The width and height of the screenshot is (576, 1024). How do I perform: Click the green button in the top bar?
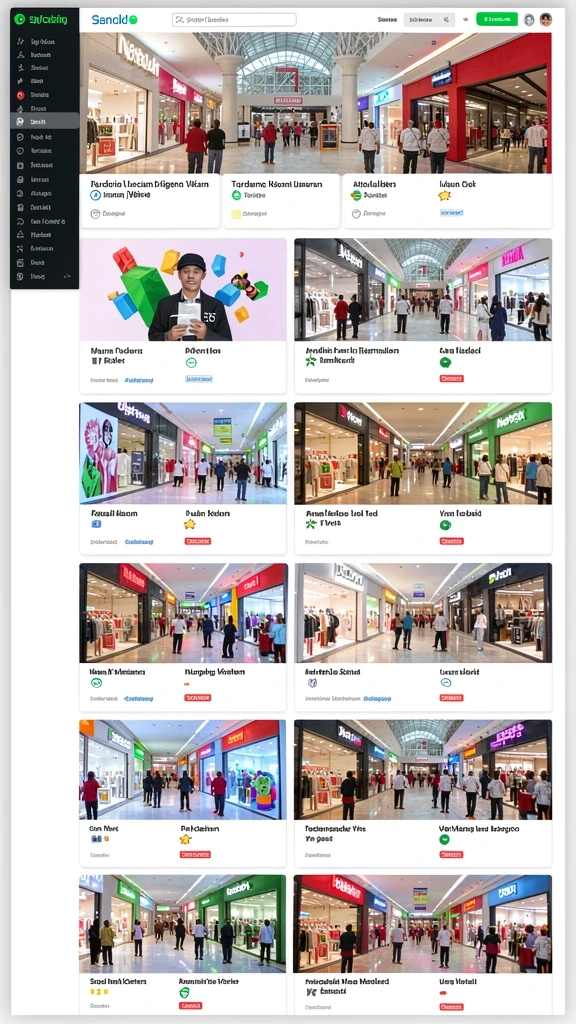(x=497, y=20)
